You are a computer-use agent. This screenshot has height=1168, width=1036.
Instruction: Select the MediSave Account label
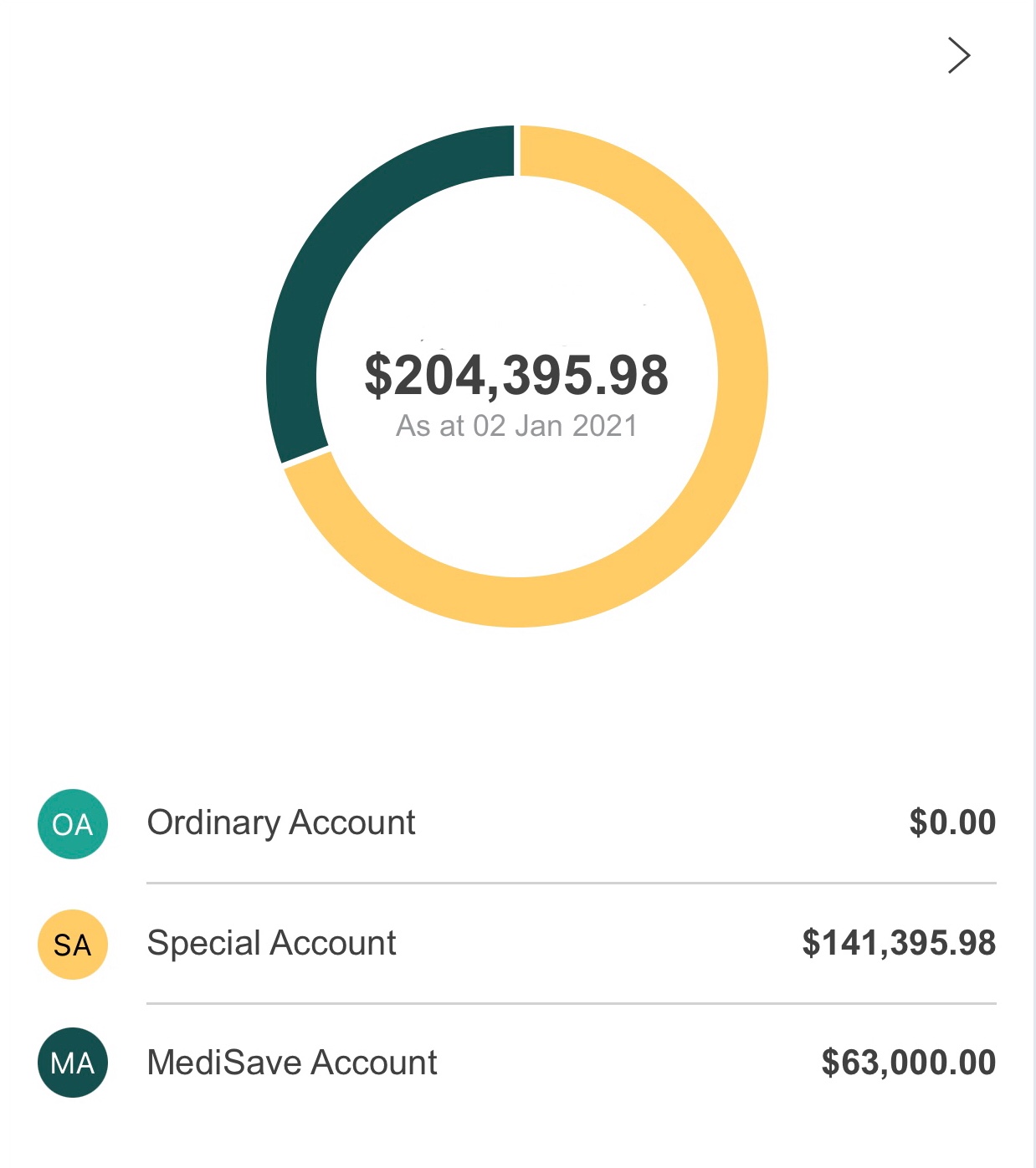292,1063
